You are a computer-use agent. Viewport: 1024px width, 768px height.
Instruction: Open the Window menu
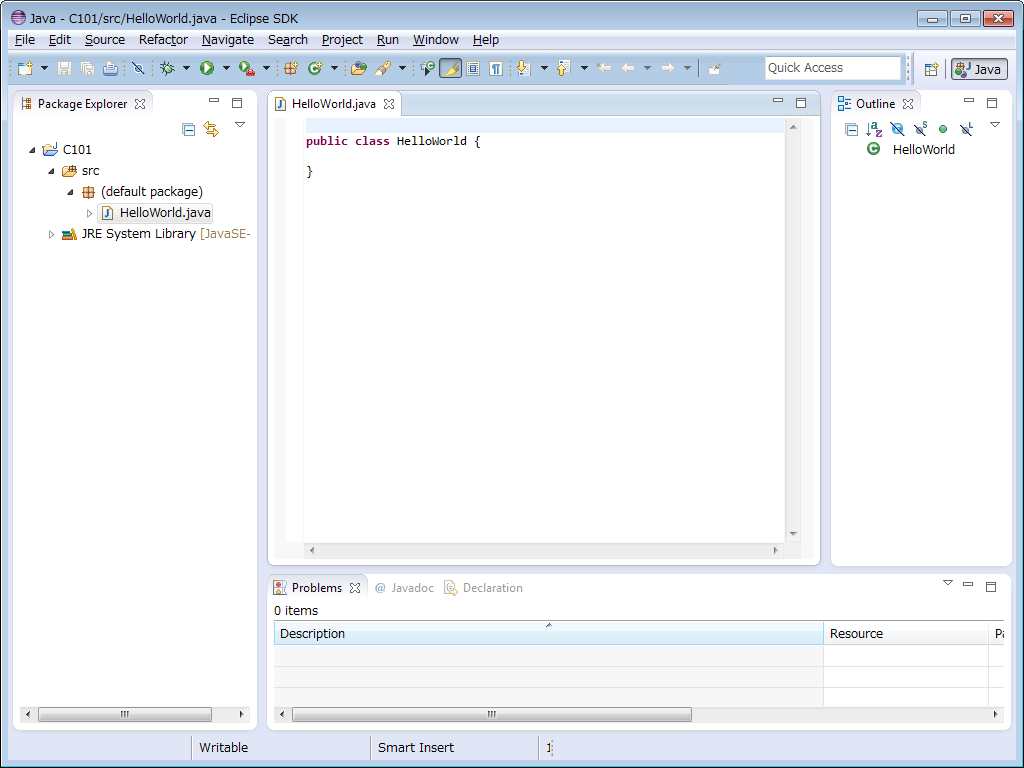pos(436,40)
